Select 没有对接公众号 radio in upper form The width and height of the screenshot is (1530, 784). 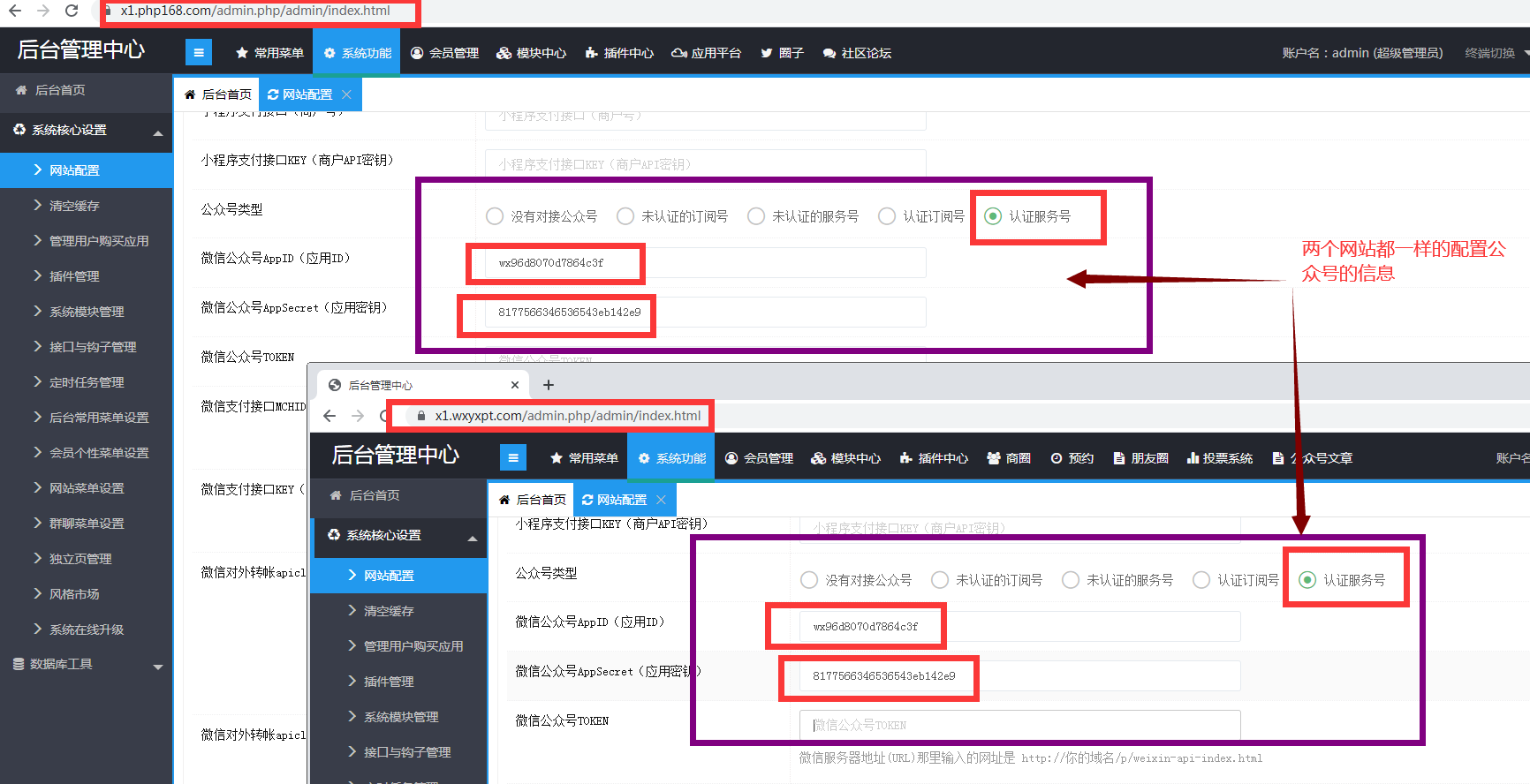coord(495,216)
